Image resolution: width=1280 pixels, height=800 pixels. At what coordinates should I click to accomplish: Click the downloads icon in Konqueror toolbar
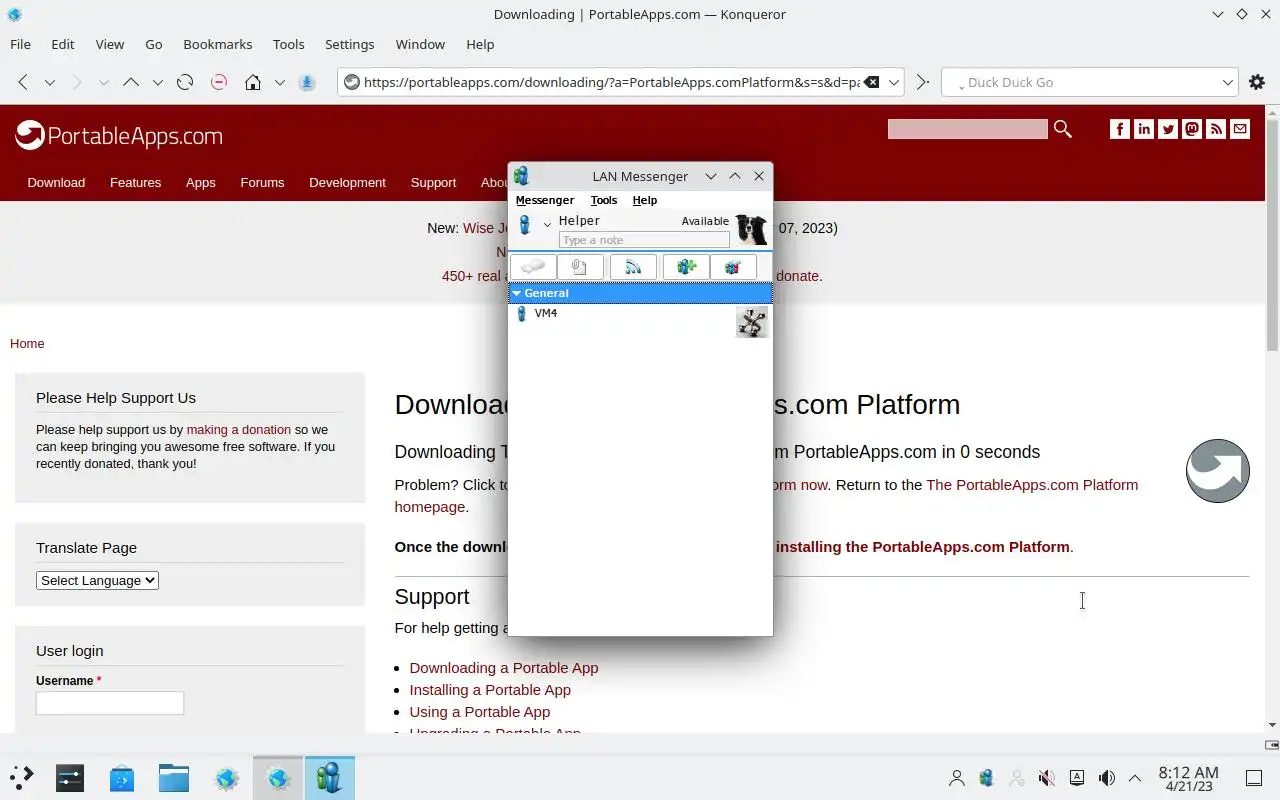tap(307, 82)
